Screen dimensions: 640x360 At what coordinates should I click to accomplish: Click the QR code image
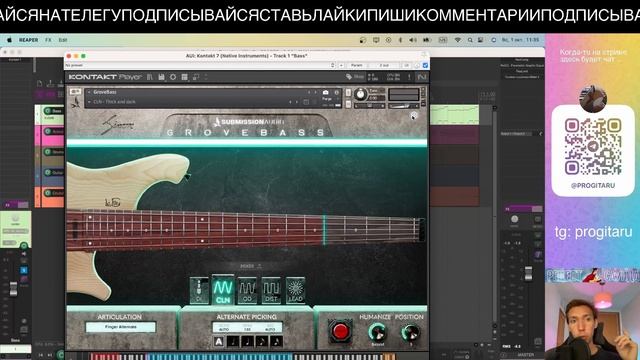[593, 146]
